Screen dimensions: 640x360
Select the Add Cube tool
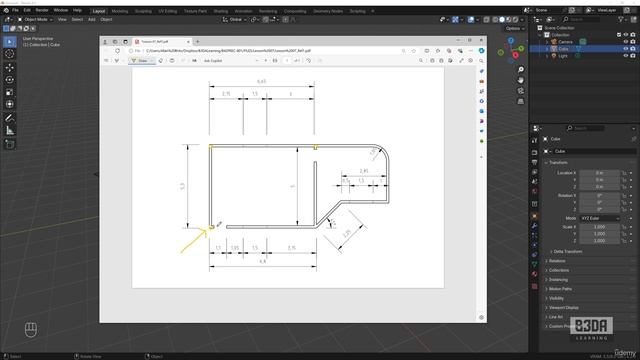(x=9, y=144)
